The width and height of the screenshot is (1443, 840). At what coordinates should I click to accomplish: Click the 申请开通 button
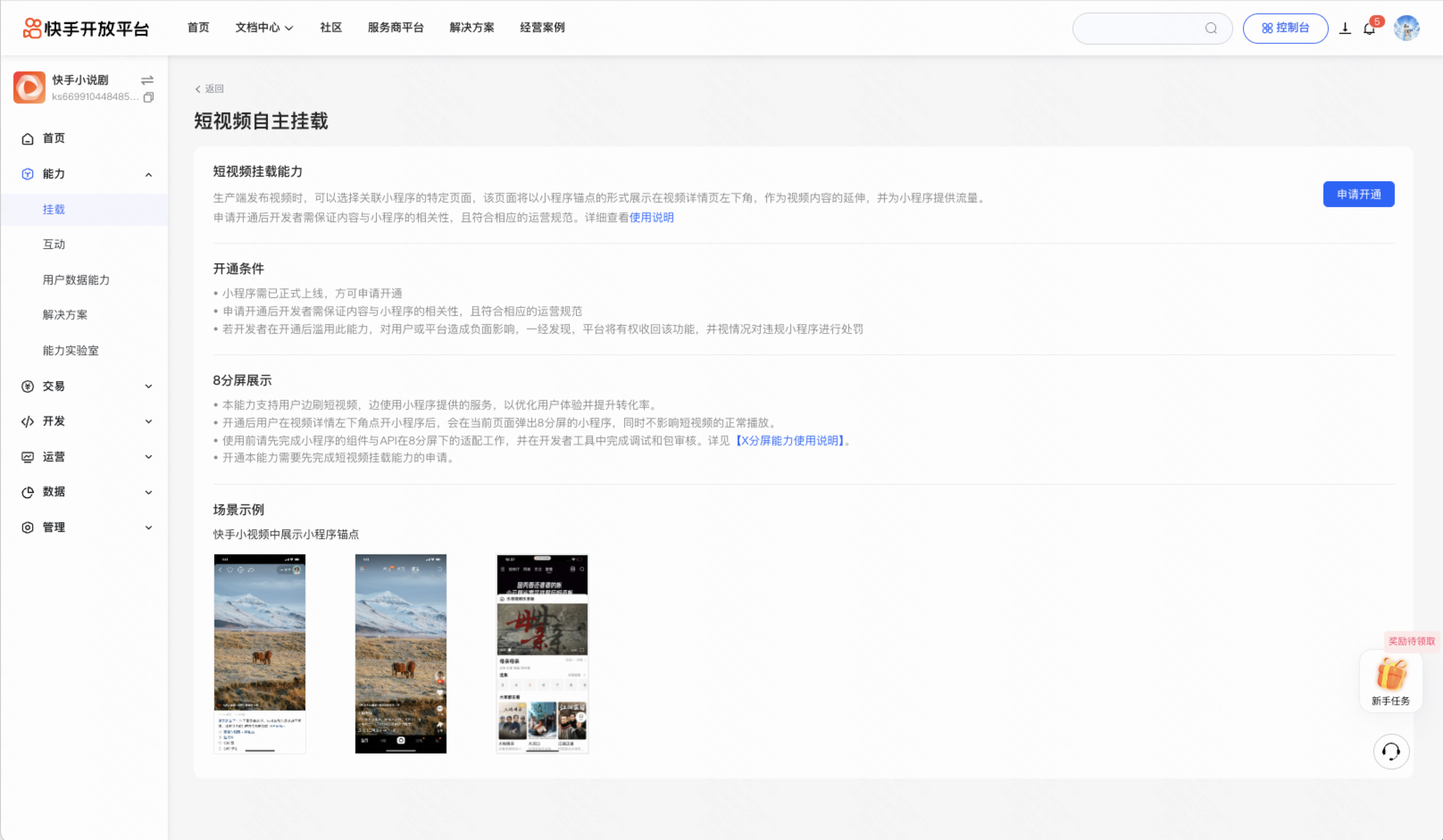coord(1358,194)
